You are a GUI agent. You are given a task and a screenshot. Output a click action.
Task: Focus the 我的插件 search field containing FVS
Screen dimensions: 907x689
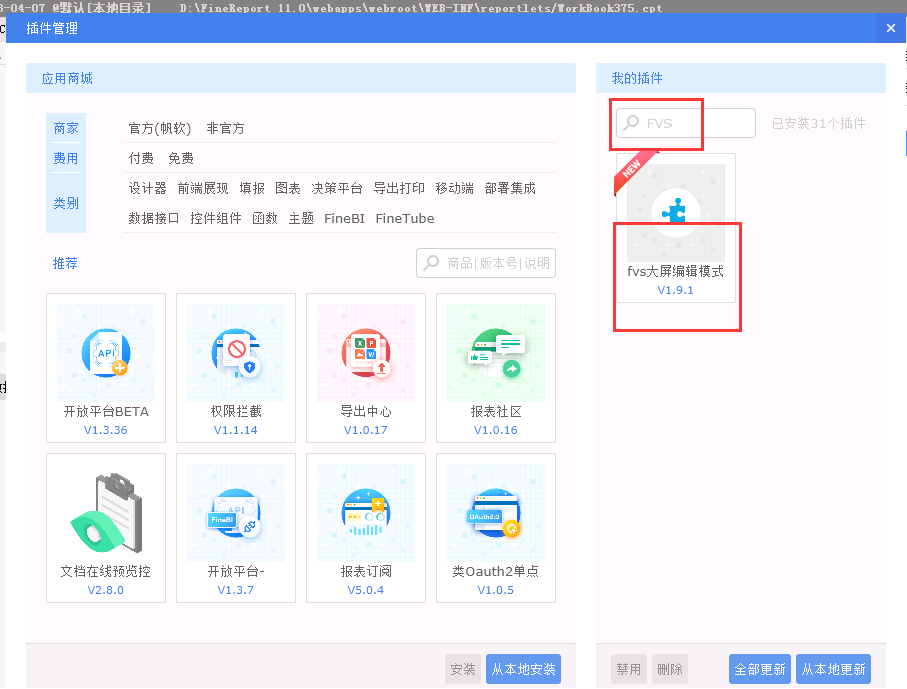(x=686, y=123)
